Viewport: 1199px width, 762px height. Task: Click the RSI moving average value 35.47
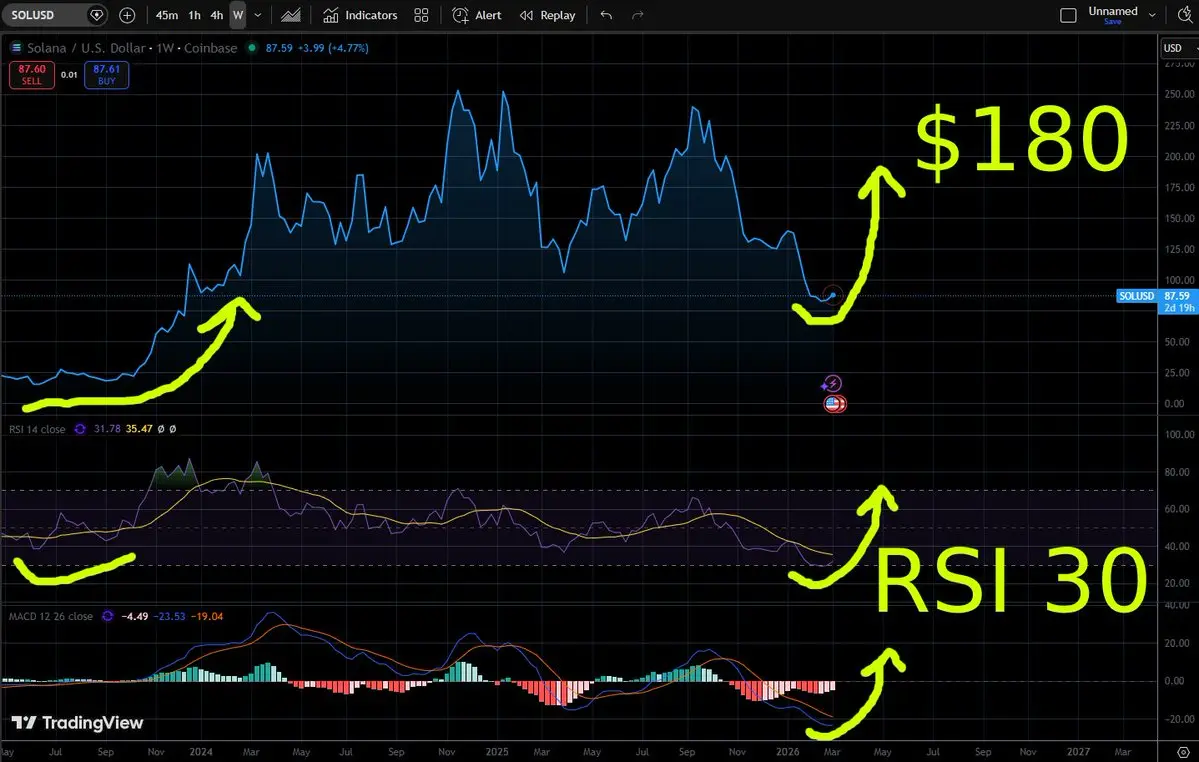pos(139,429)
